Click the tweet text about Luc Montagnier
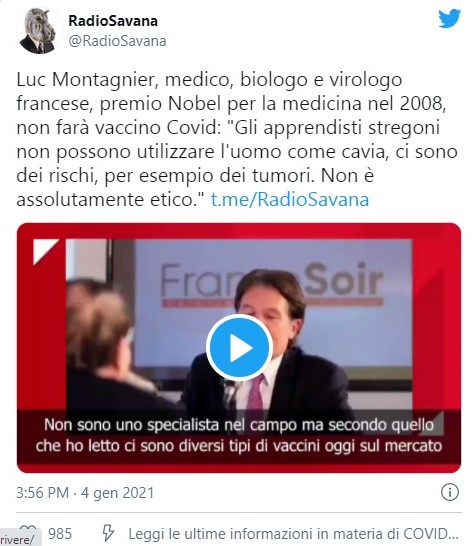The width and height of the screenshot is (474, 546). 237,139
